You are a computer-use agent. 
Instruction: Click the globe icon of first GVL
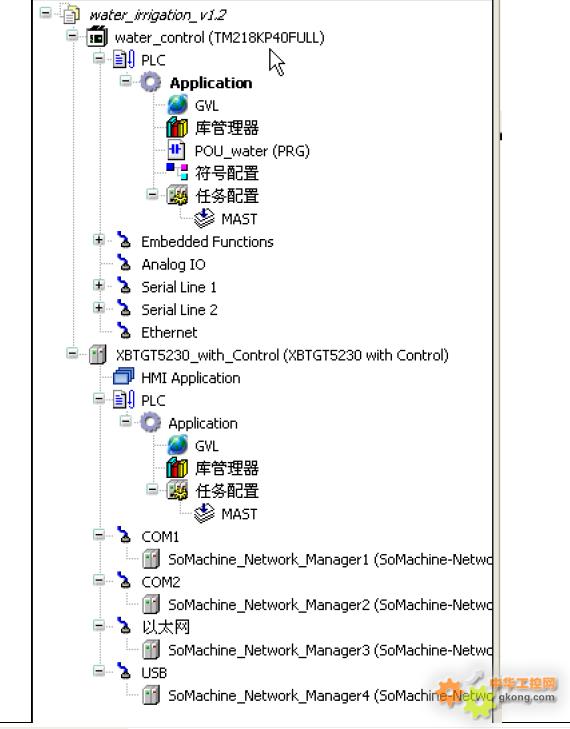click(177, 105)
